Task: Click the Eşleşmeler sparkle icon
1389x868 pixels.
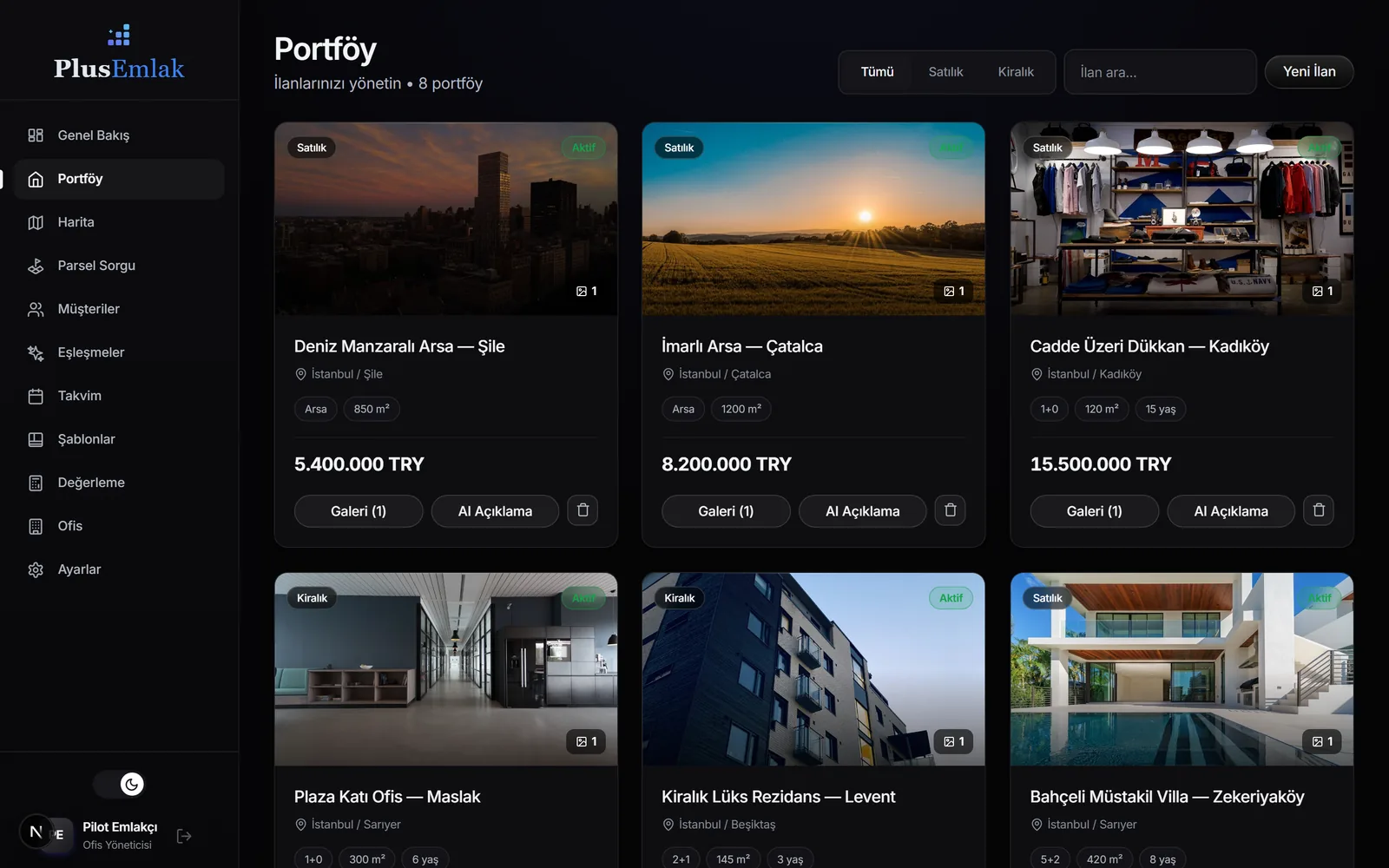Action: tap(36, 352)
